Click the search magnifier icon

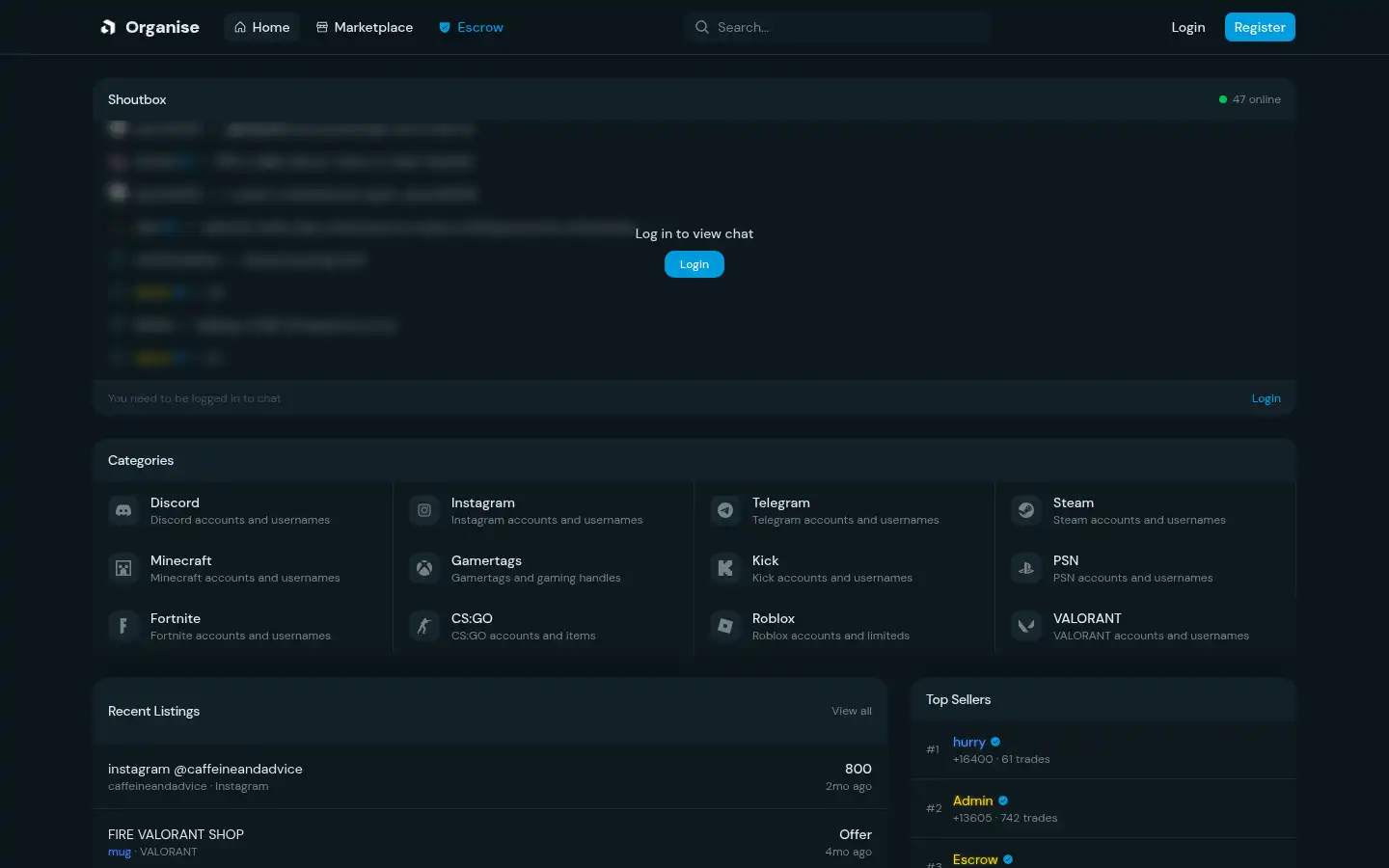point(702,27)
